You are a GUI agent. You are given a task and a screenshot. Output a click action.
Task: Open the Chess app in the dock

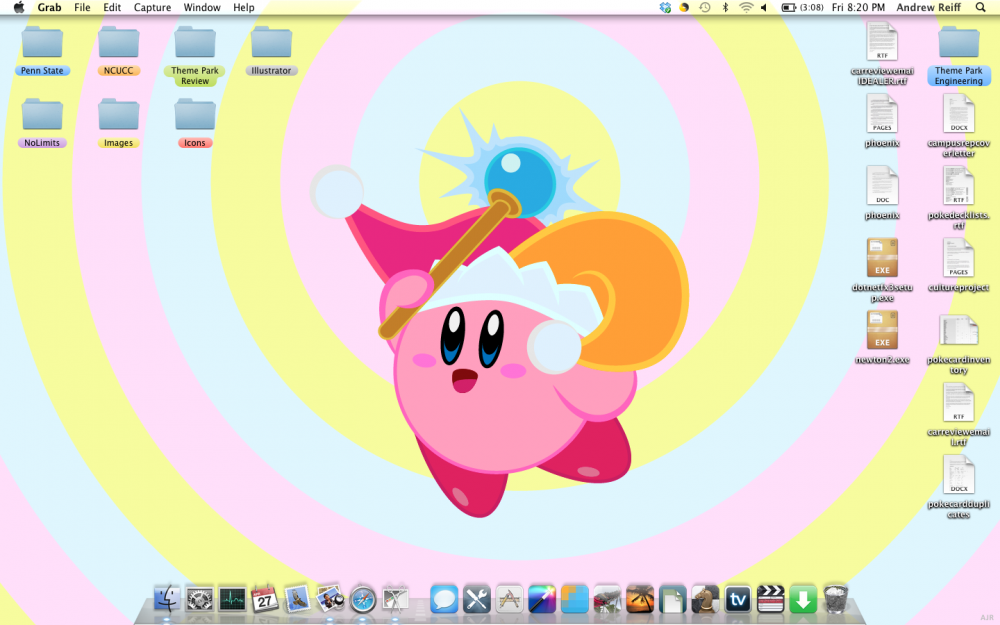pyautogui.click(x=703, y=600)
